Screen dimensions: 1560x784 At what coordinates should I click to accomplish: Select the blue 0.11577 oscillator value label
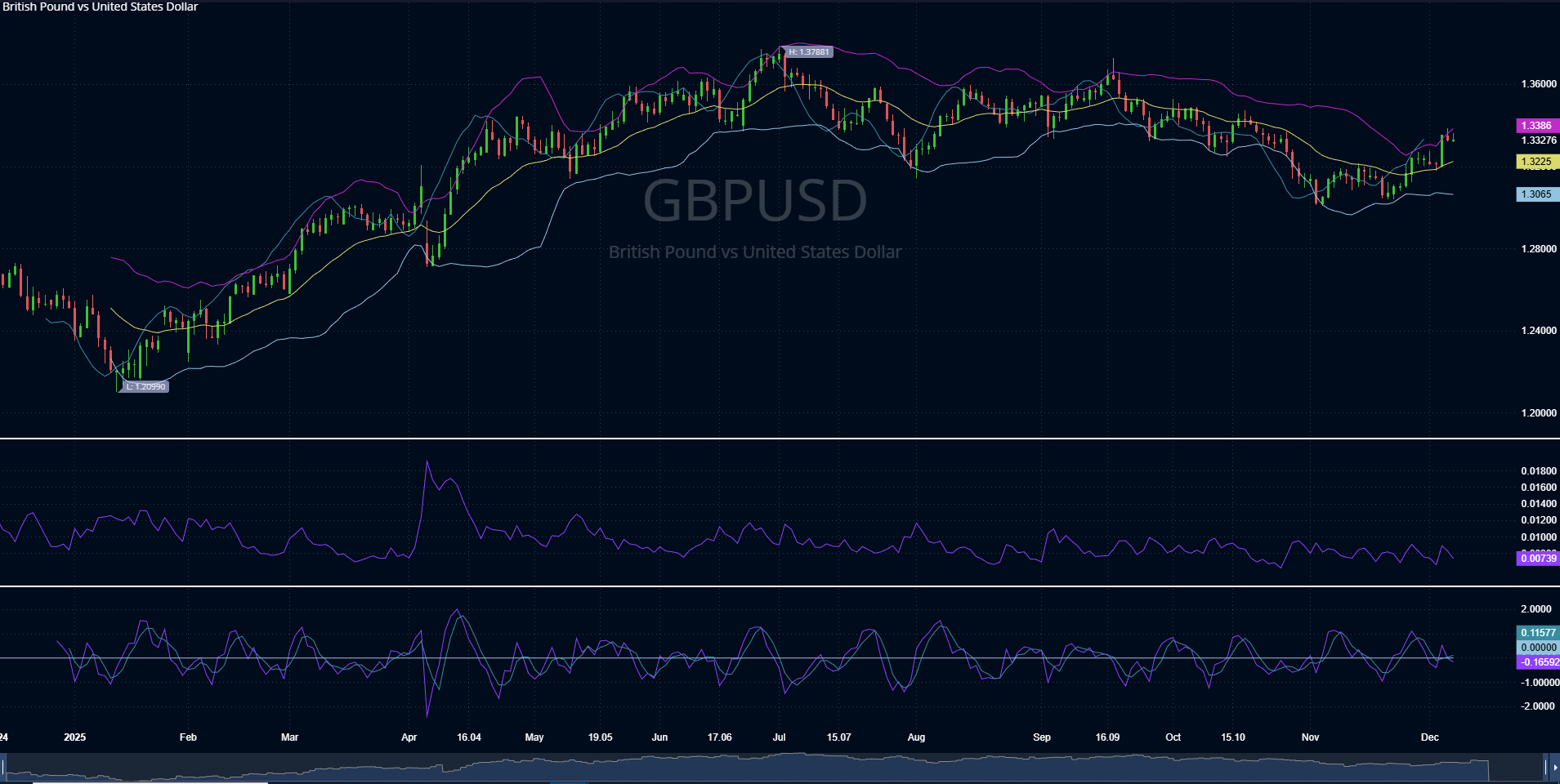point(1537,632)
